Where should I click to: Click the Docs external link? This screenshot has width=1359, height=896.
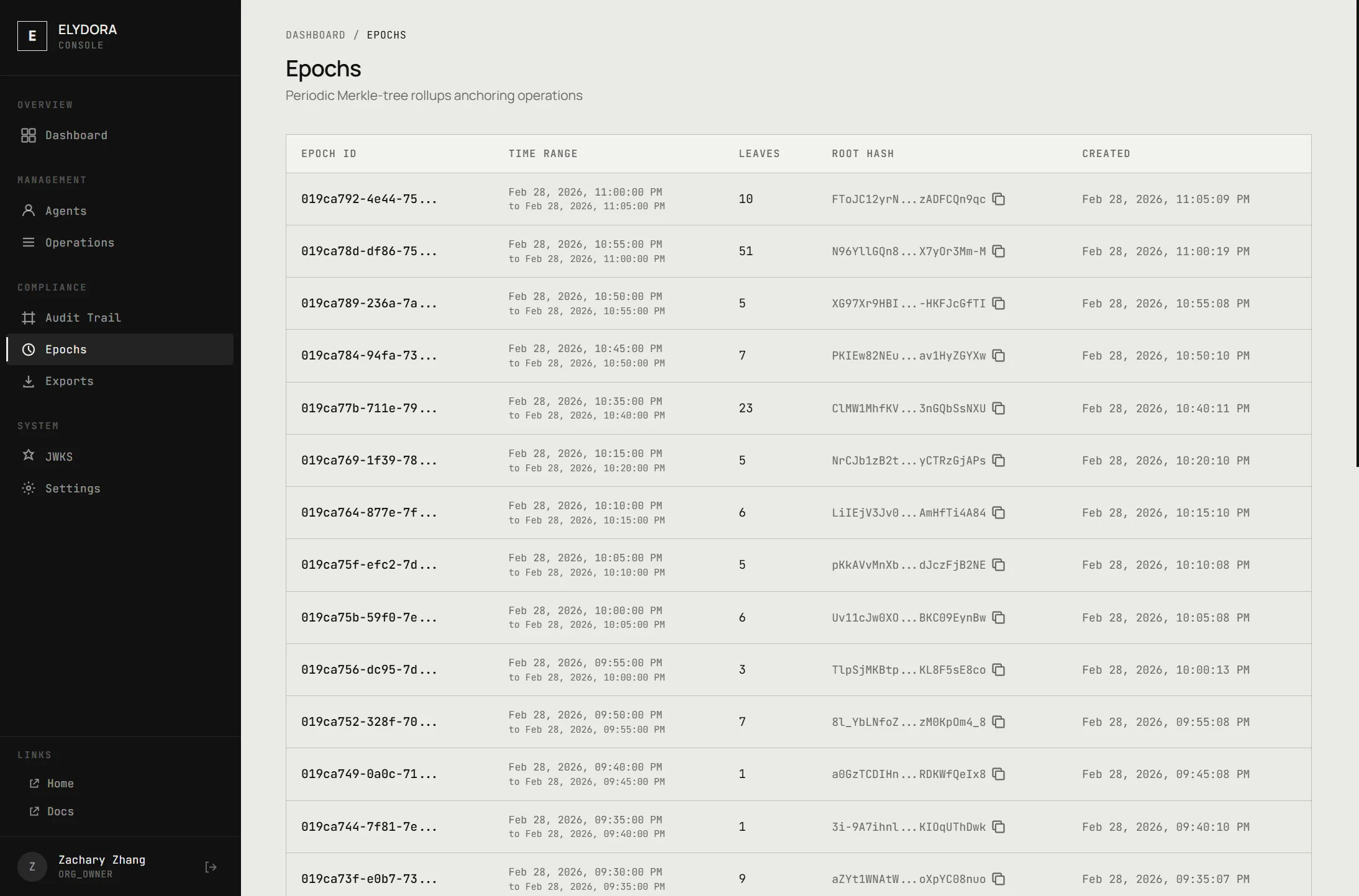(60, 812)
